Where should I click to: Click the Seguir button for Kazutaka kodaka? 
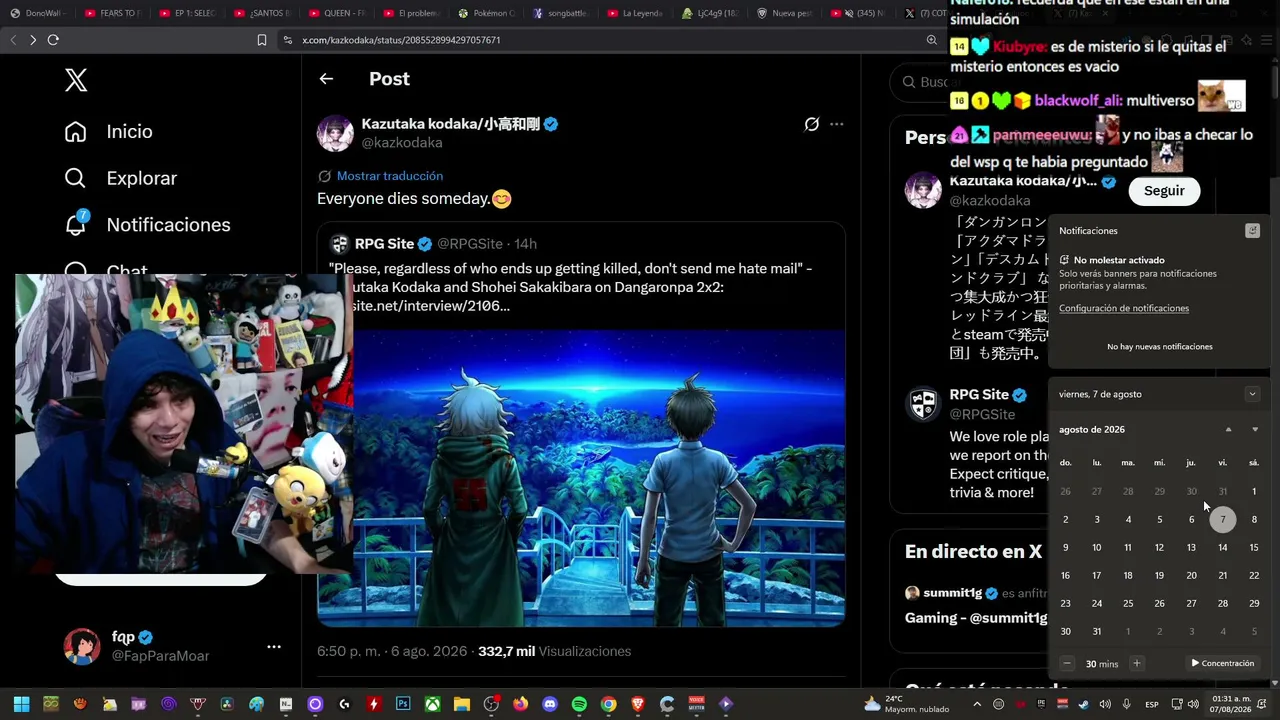1164,191
